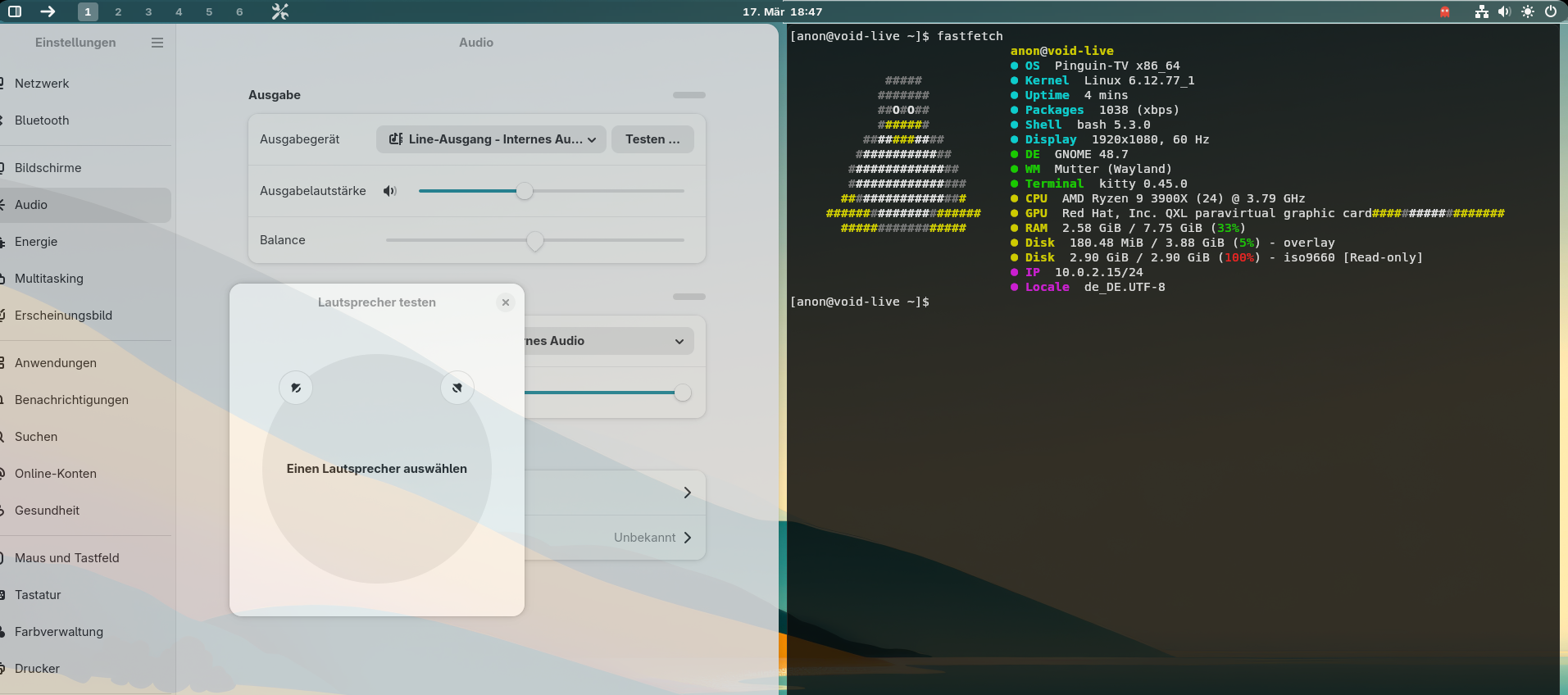Open Bildschirme settings in sidebar
Screen dimensions: 1568x695
48,168
